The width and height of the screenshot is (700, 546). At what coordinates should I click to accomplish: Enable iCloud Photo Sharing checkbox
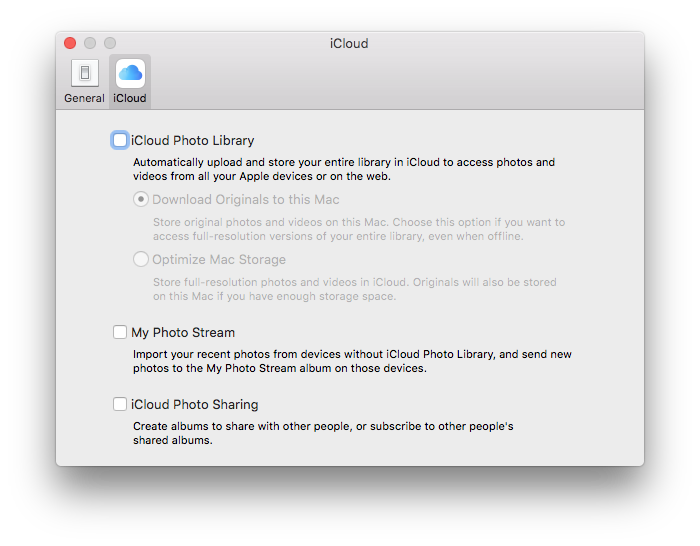(120, 404)
